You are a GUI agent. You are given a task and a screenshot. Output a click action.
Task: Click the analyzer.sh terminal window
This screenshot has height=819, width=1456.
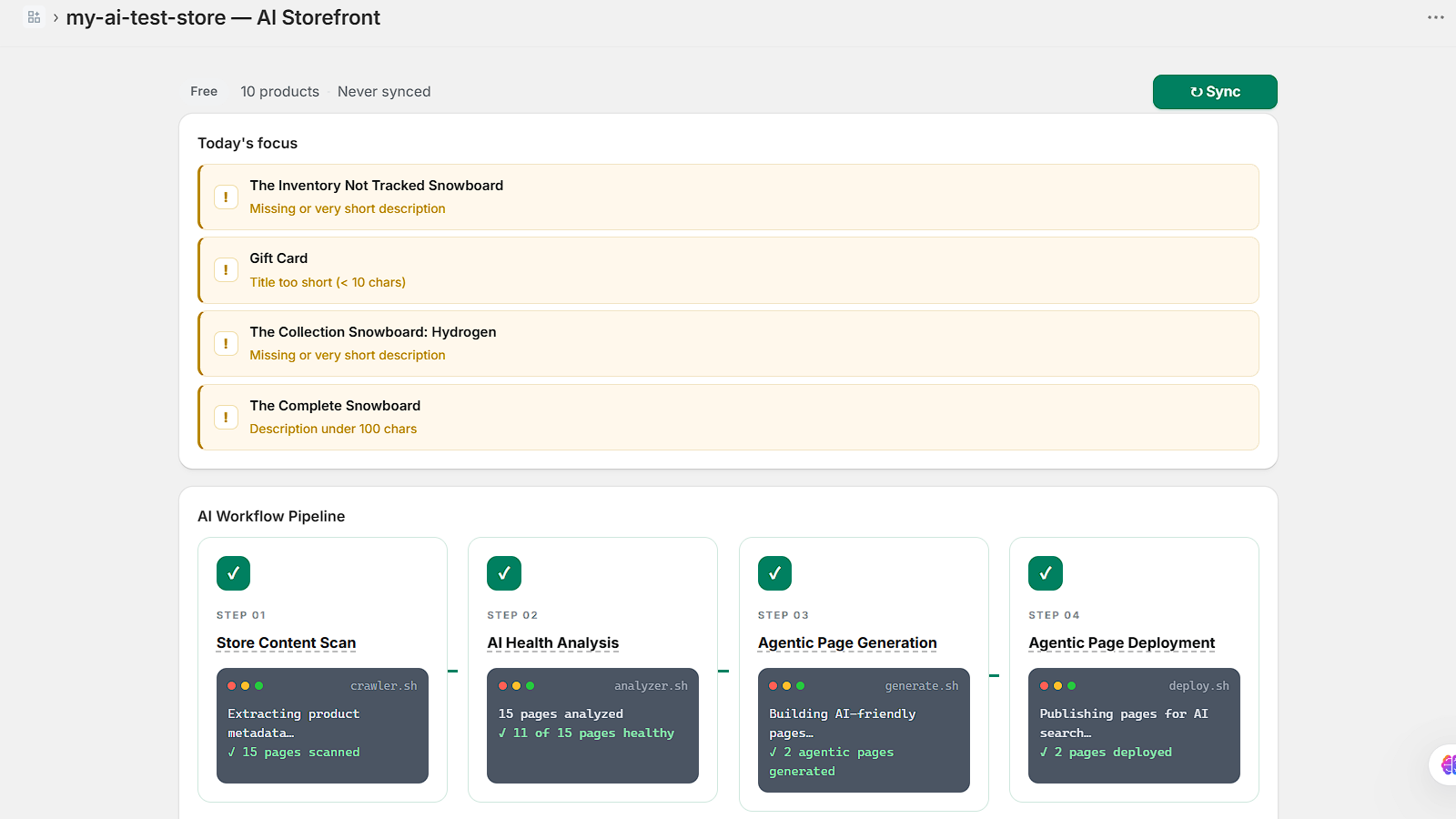592,726
